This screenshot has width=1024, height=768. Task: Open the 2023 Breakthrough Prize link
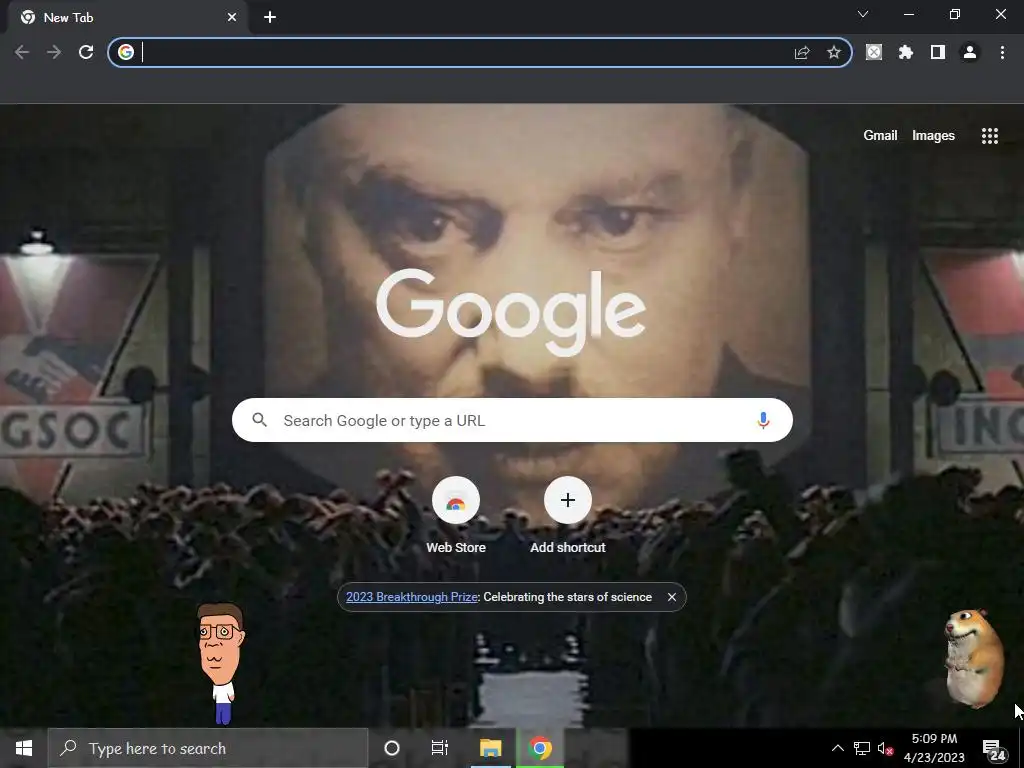(x=412, y=597)
